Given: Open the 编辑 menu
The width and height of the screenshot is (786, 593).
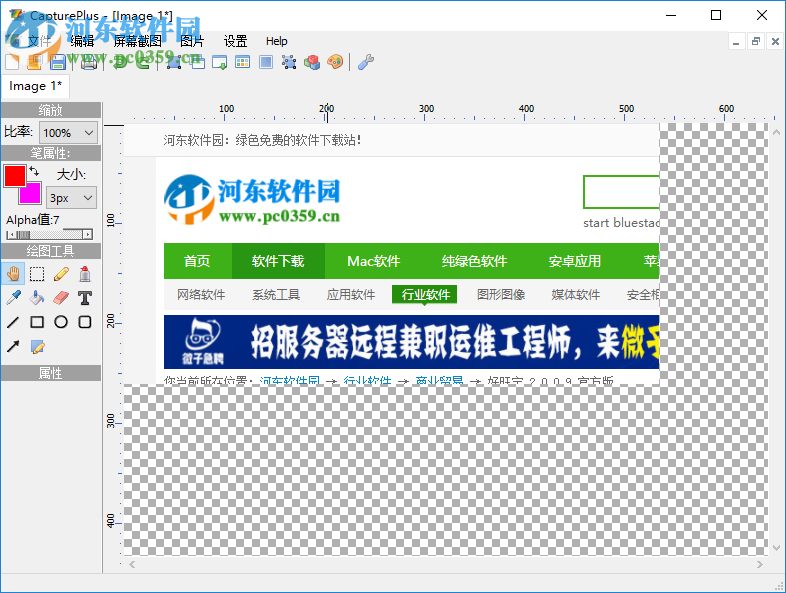Looking at the screenshot, I should pyautogui.click(x=82, y=41).
